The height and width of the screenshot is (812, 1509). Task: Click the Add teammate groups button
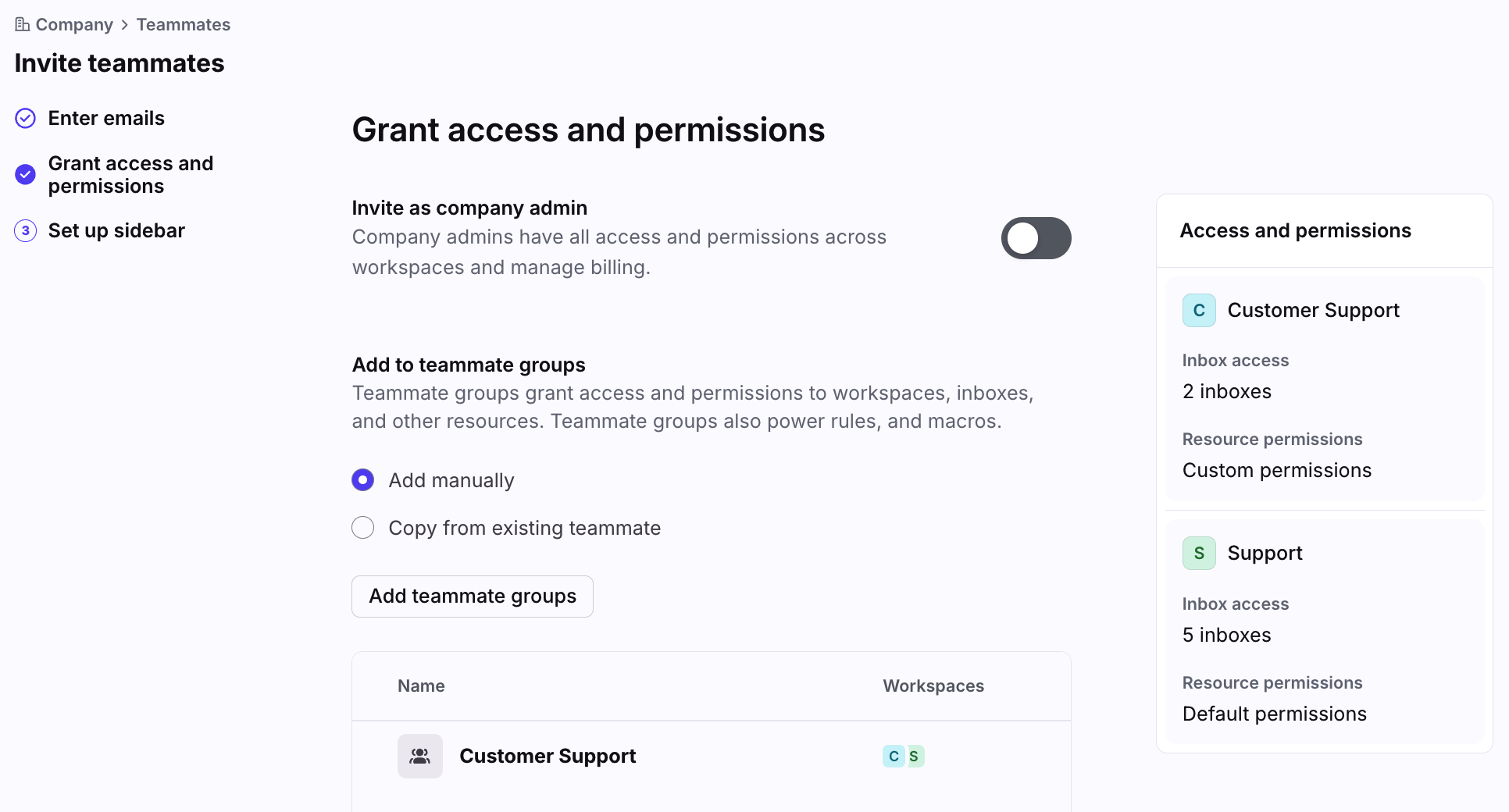473,597
